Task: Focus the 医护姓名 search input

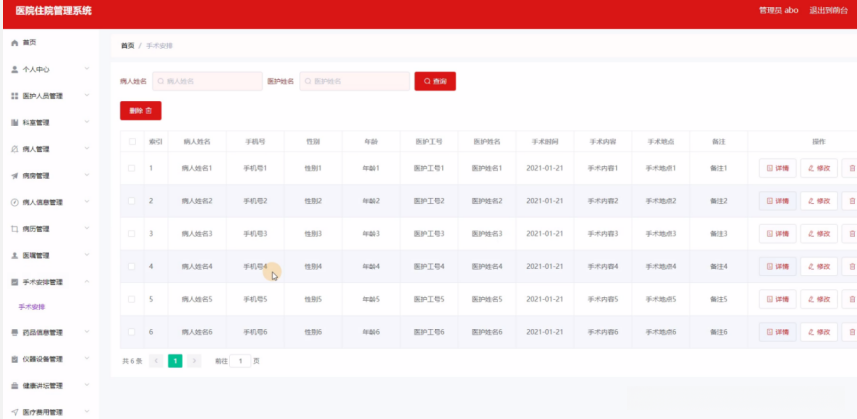Action: [x=355, y=81]
